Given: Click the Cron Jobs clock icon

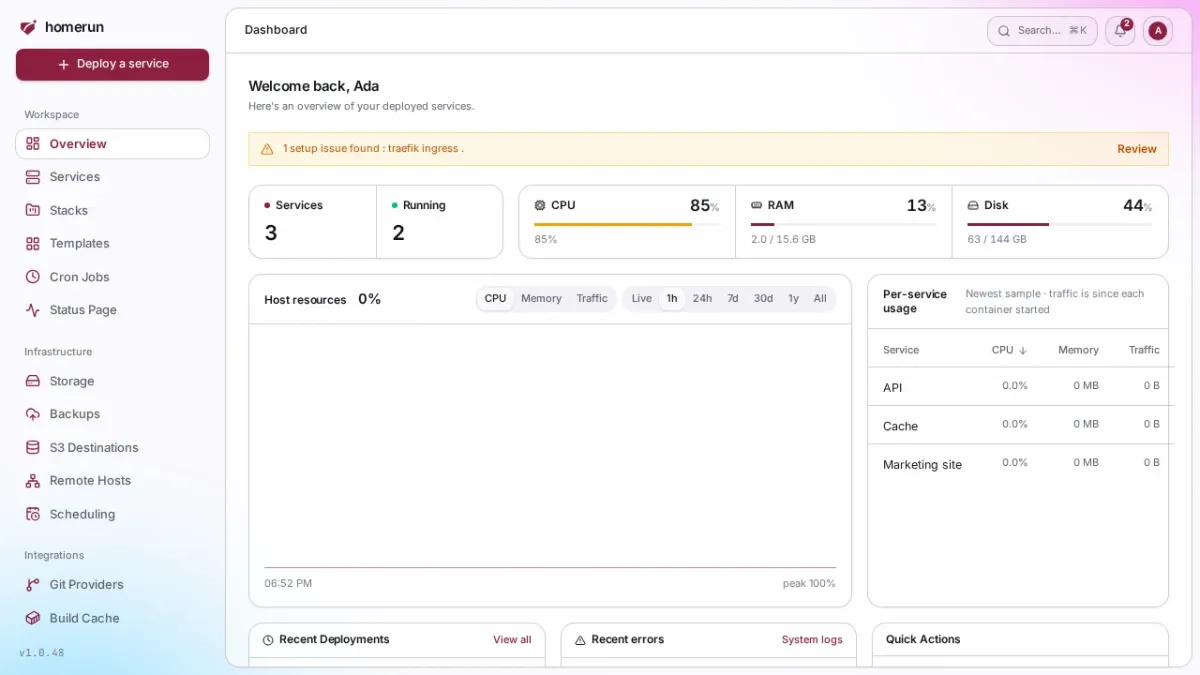Looking at the screenshot, I should click(32, 277).
